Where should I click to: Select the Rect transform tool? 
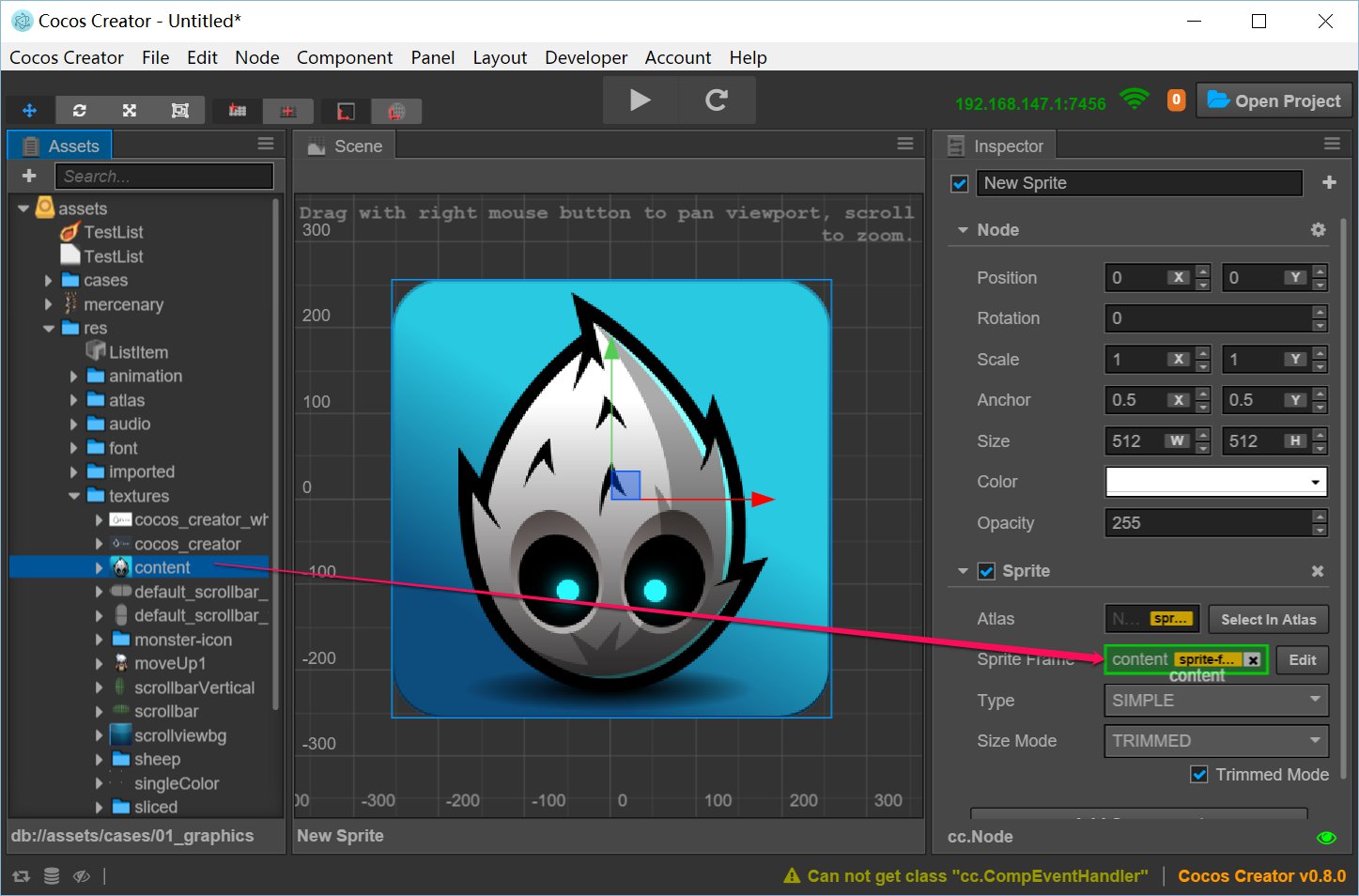click(x=180, y=110)
